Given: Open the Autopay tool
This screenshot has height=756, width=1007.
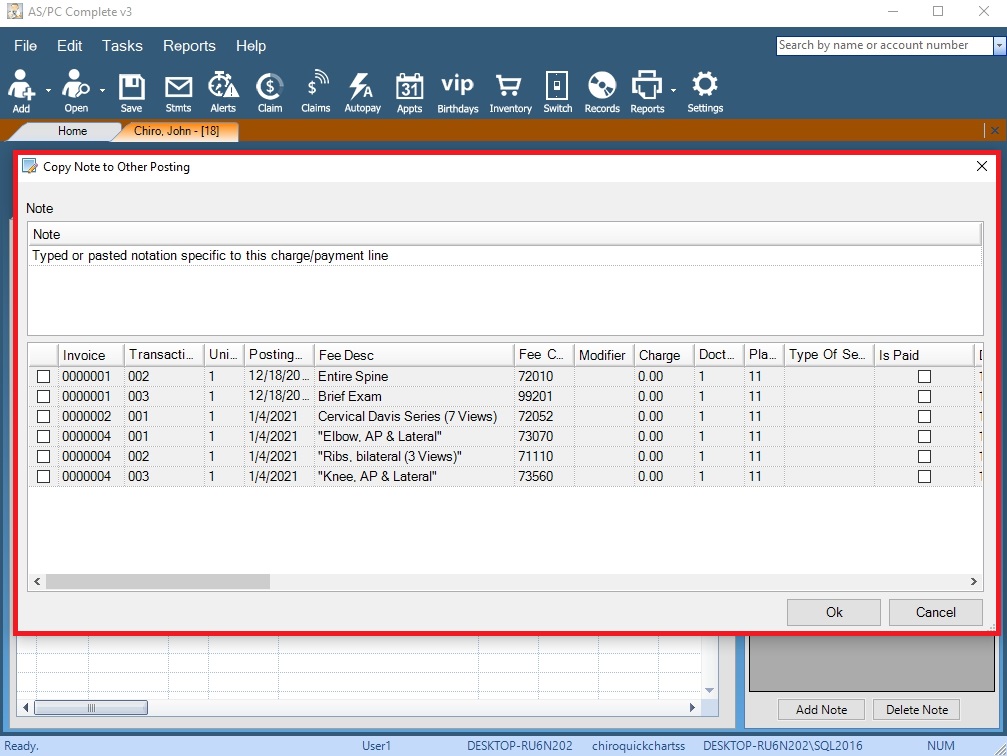Looking at the screenshot, I should click(362, 92).
